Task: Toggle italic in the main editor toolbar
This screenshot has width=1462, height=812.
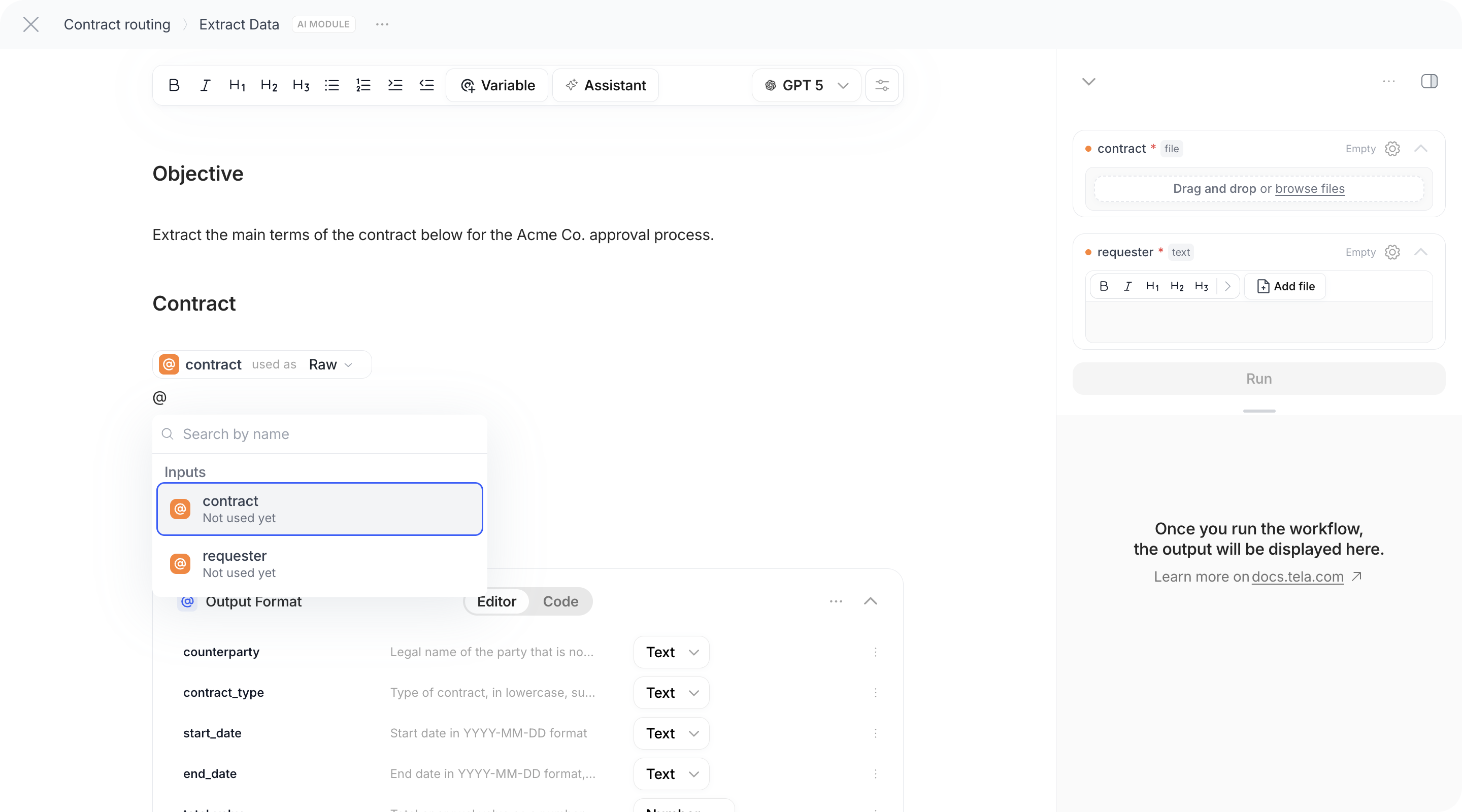Action: 206,85
